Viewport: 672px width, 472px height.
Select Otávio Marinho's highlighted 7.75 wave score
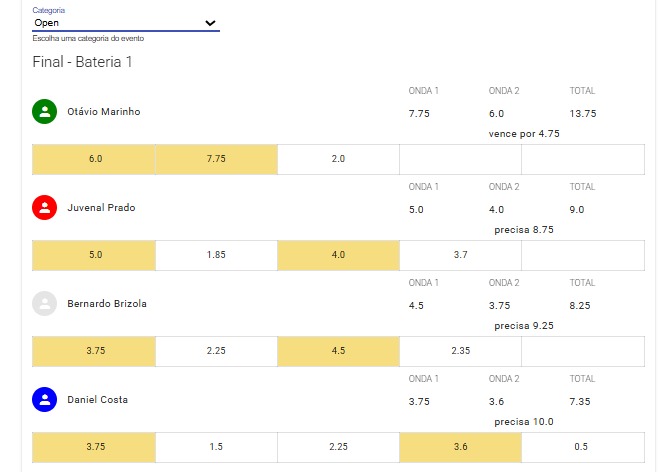pos(216,159)
